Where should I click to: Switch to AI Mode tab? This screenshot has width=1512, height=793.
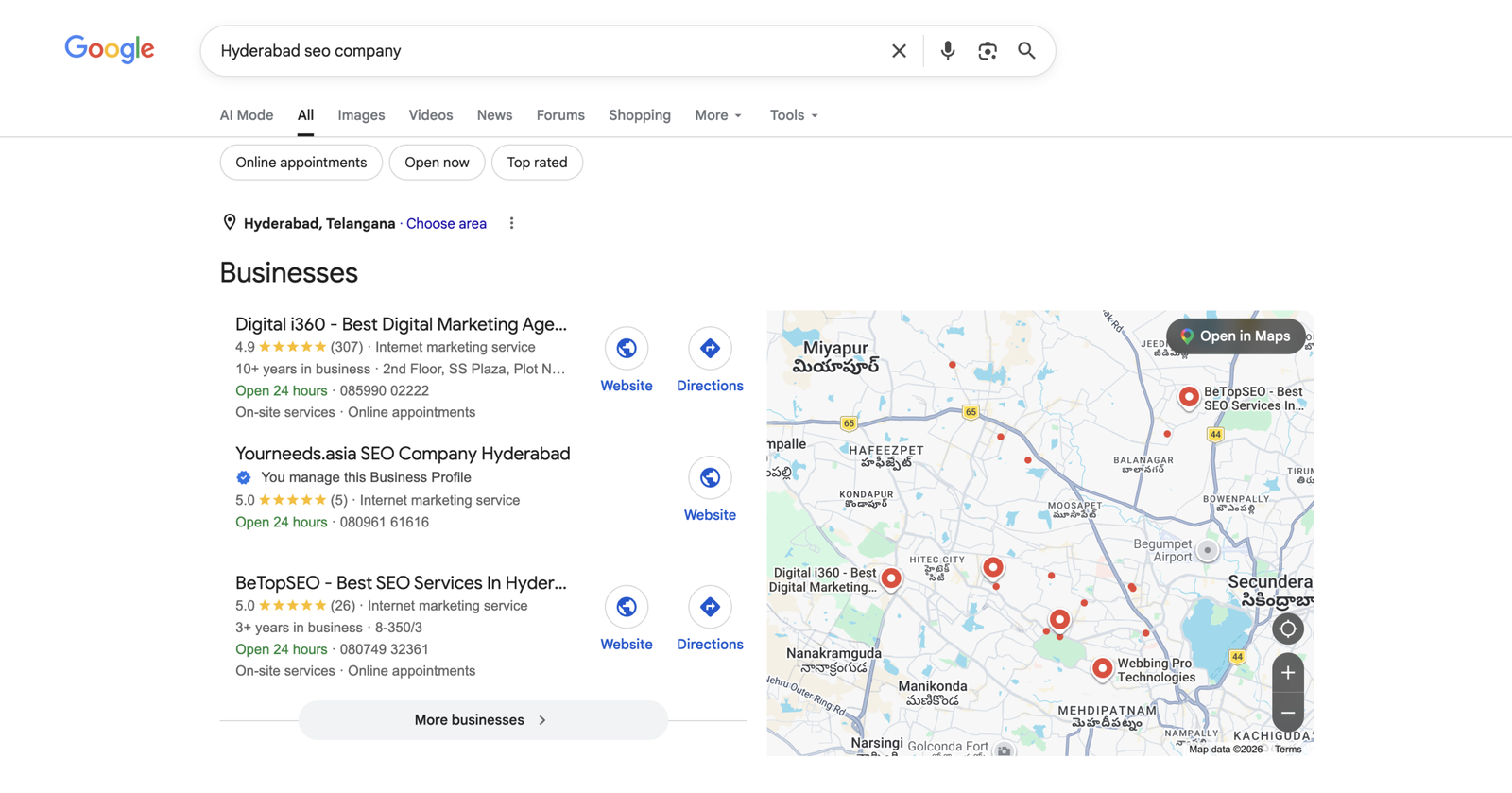[247, 115]
